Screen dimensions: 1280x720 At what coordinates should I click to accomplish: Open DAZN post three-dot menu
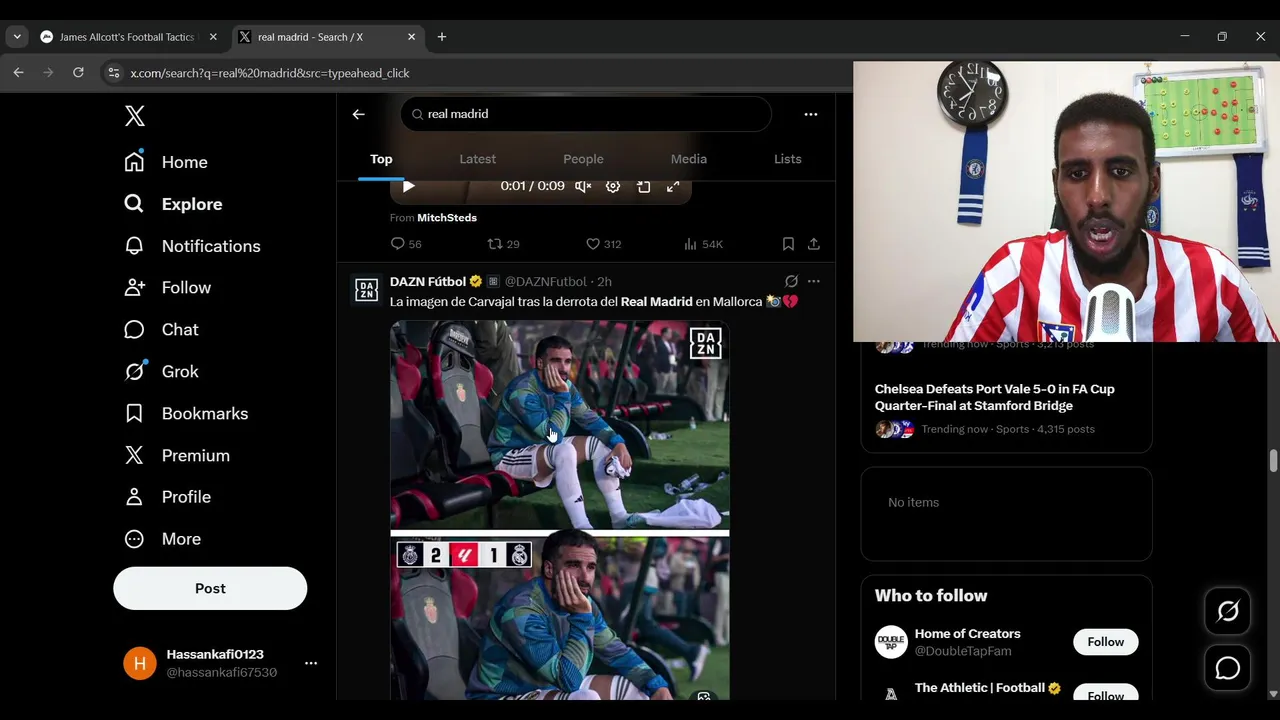(814, 282)
